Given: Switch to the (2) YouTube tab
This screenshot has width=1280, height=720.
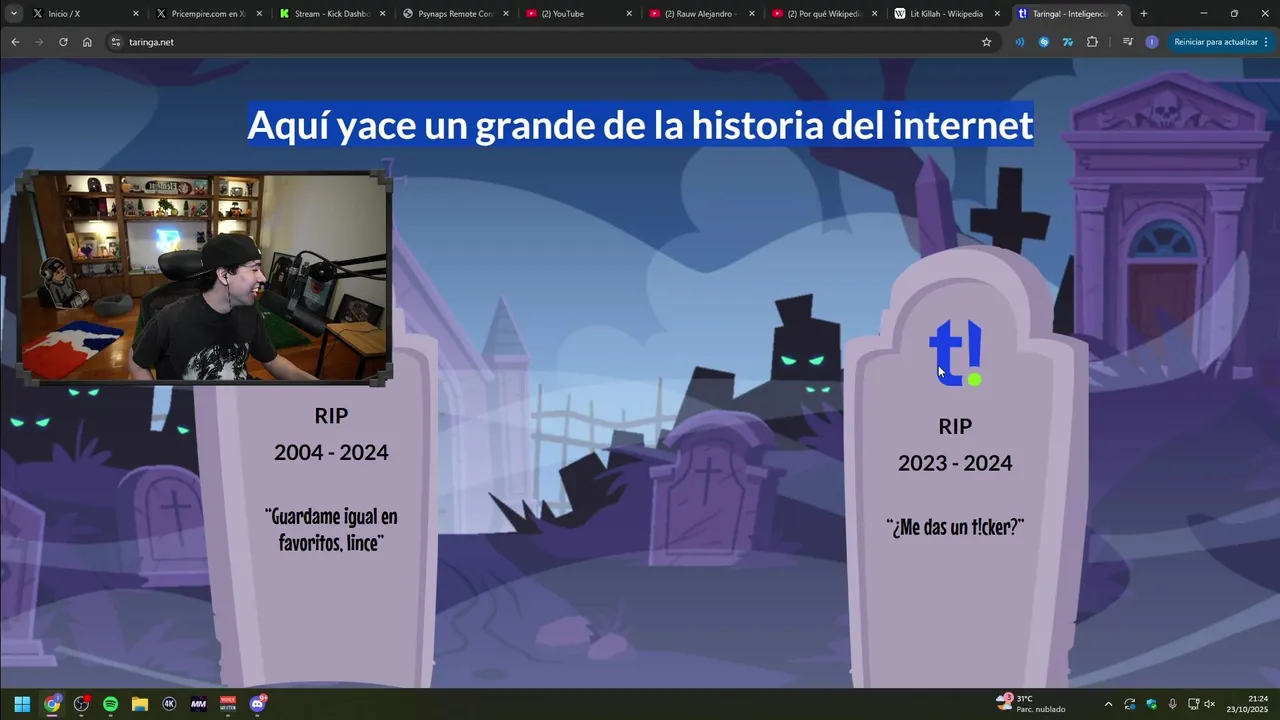Looking at the screenshot, I should click(579, 14).
